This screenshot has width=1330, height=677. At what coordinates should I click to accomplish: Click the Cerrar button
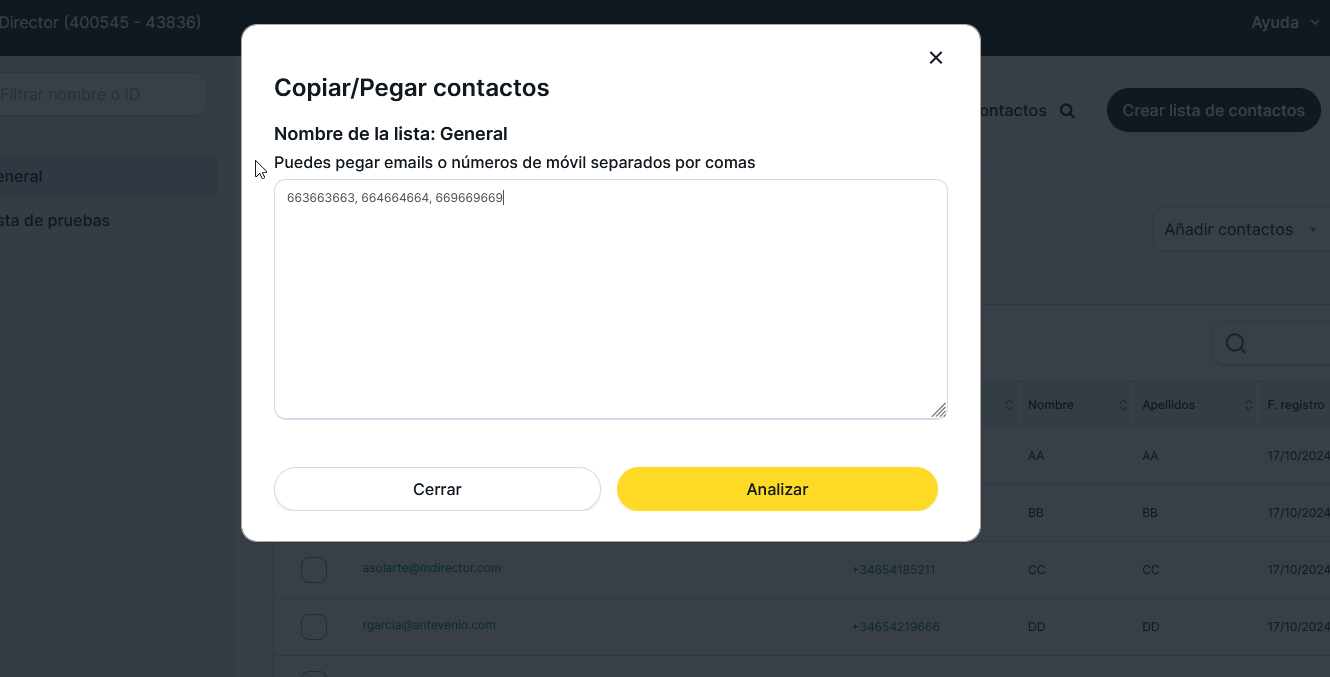[437, 489]
